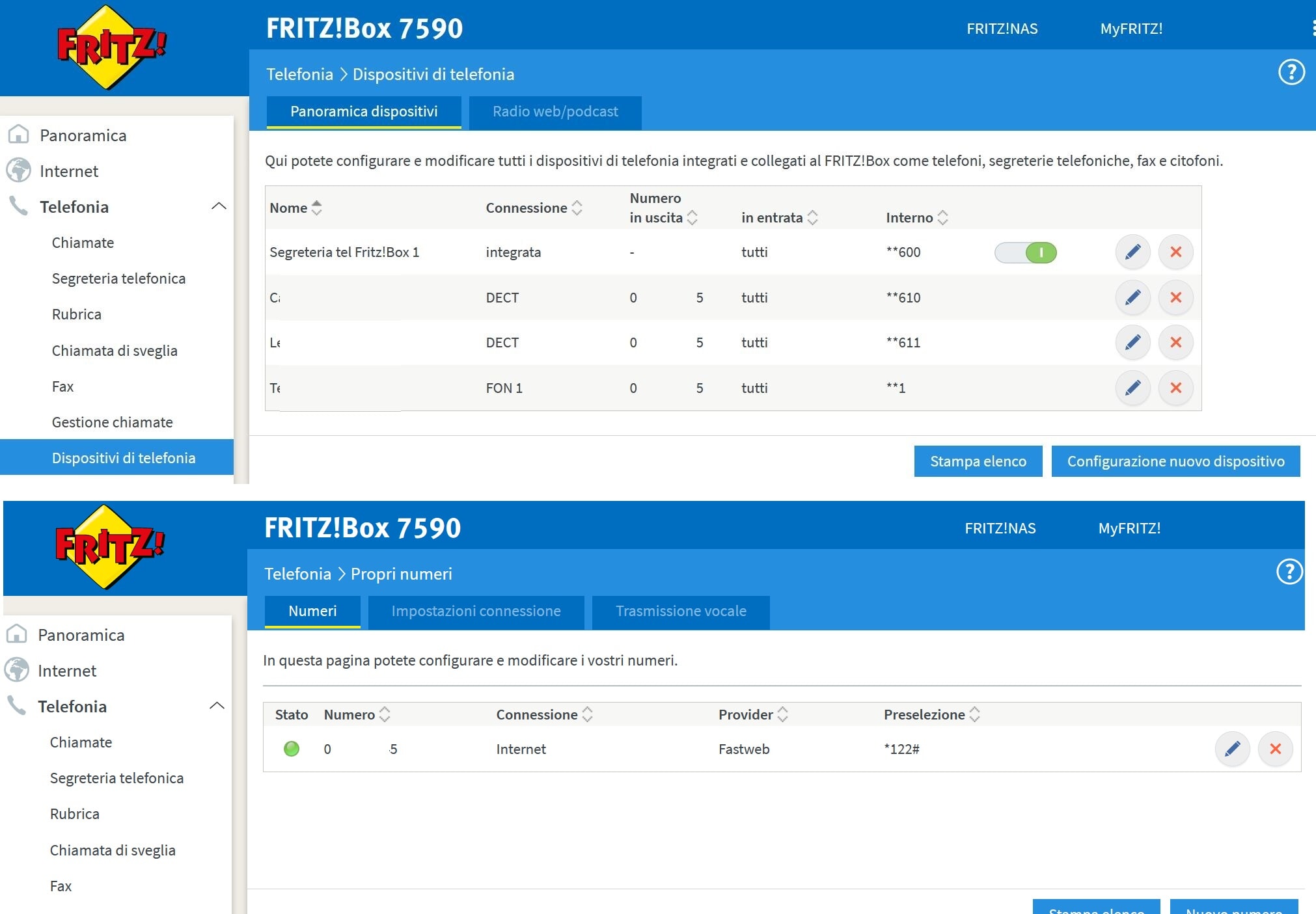Select the Numeri tab
The width and height of the screenshot is (1316, 914).
[312, 612]
